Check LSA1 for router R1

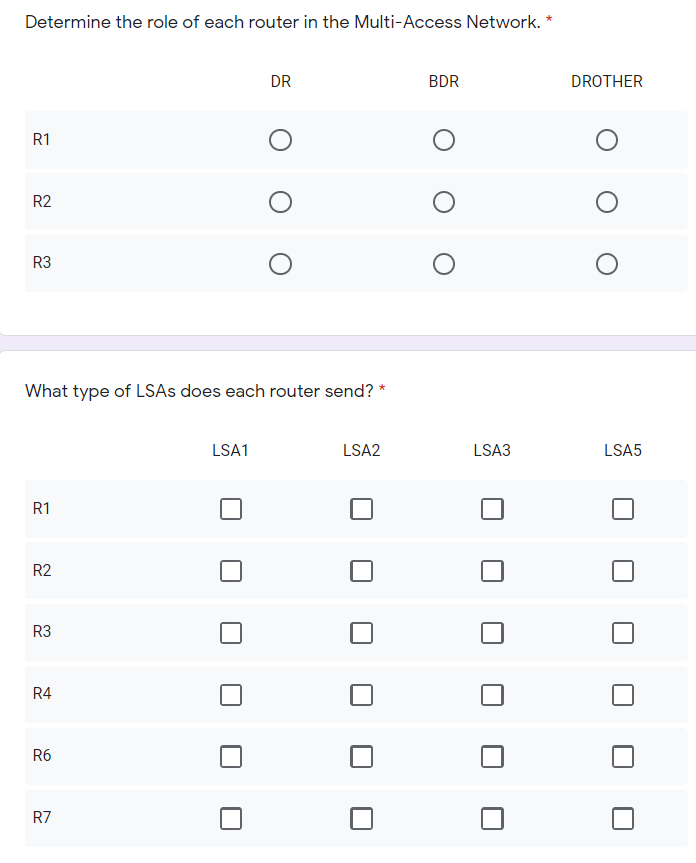(231, 509)
